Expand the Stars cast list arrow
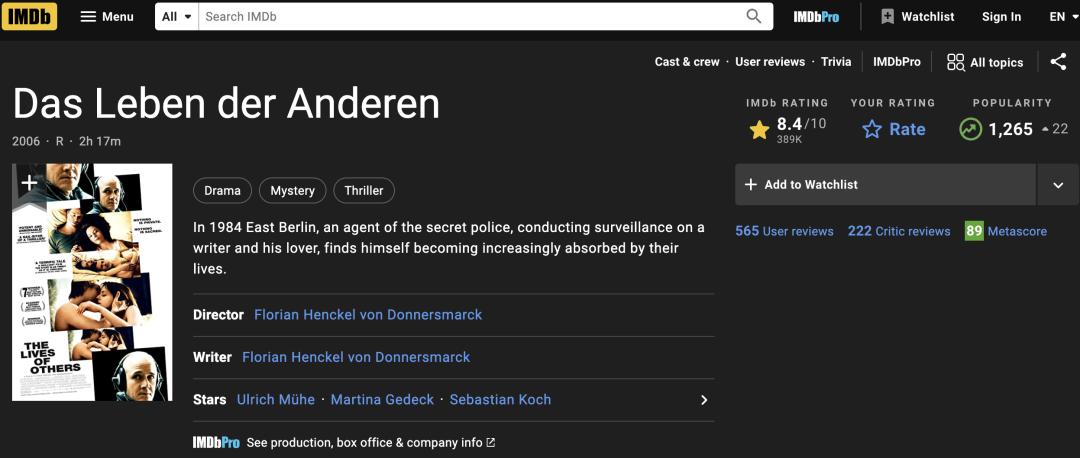This screenshot has height=458, width=1080. pos(704,400)
